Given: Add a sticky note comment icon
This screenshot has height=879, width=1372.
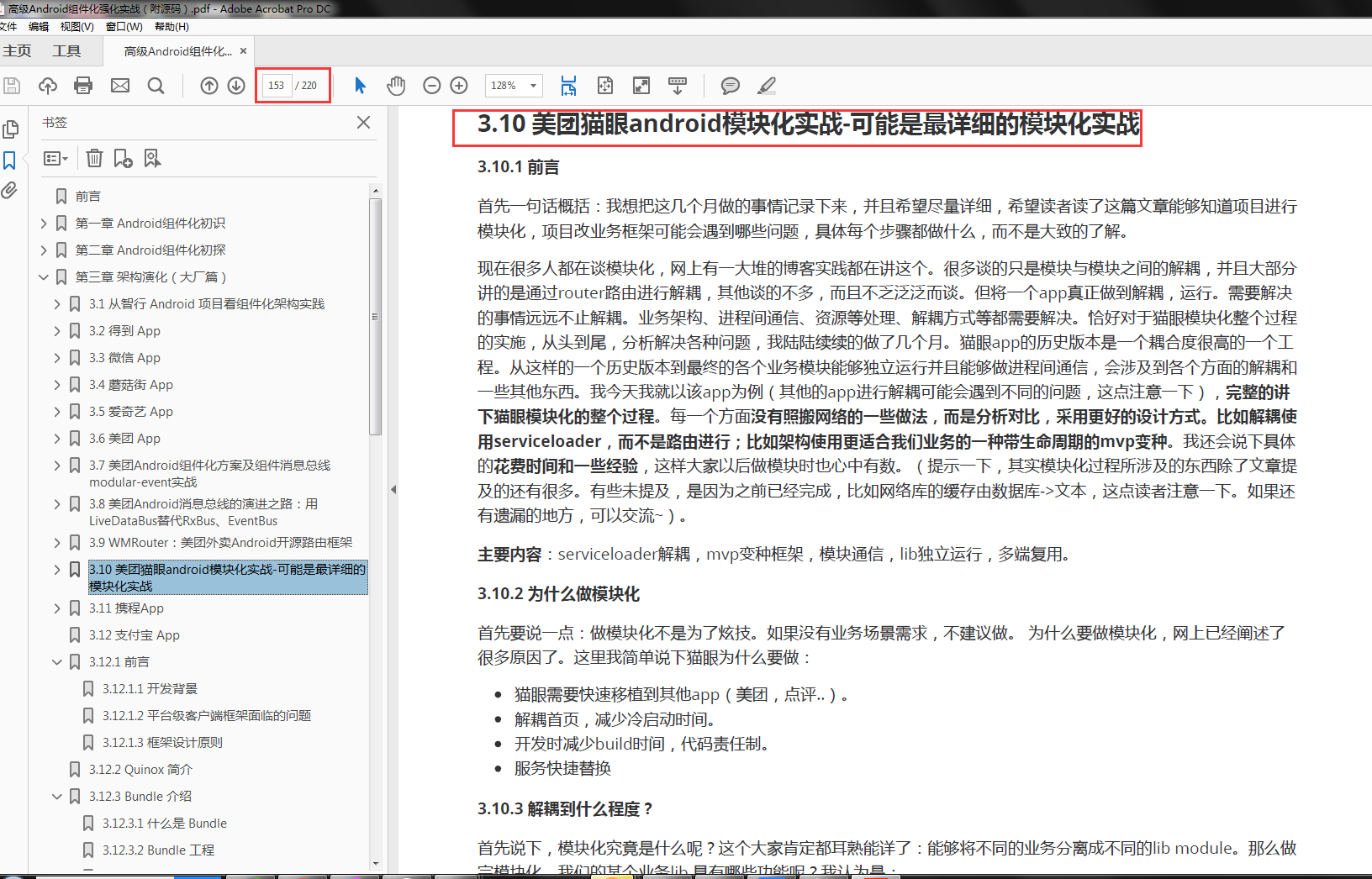Looking at the screenshot, I should pos(731,85).
